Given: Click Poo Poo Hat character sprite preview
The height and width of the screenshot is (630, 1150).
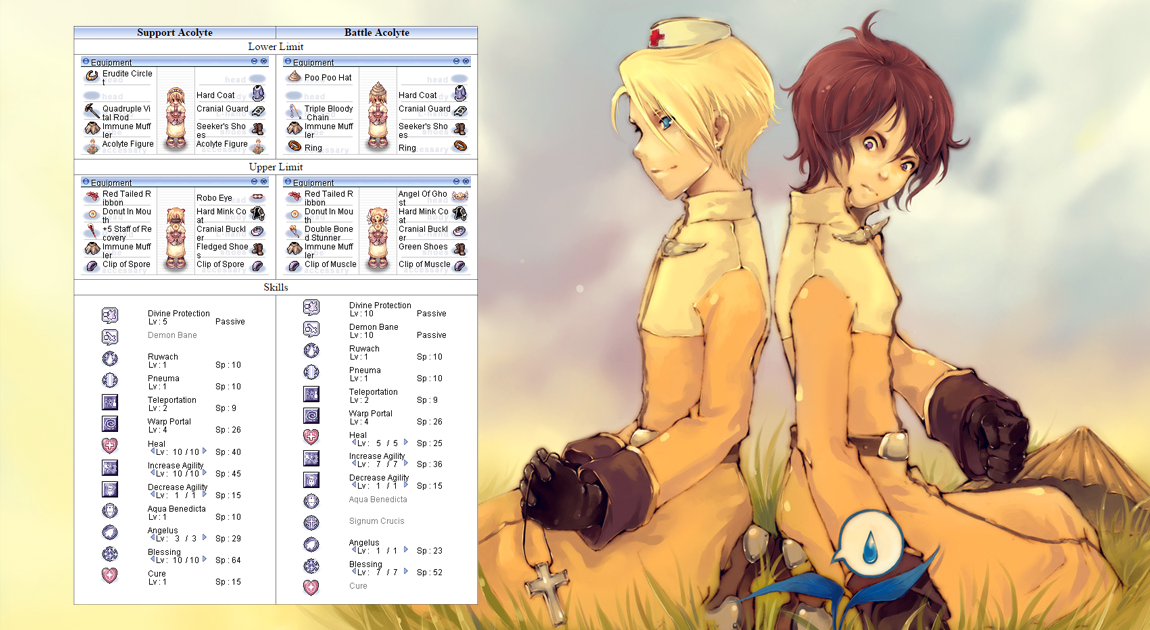Looking at the screenshot, I should pyautogui.click(x=378, y=116).
